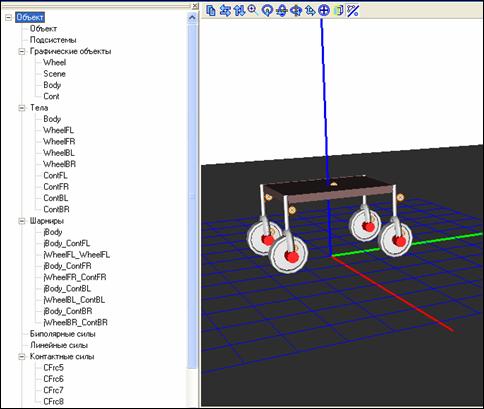Click the crosshair circle toolbar icon
This screenshot has width=484, height=409.
point(324,10)
